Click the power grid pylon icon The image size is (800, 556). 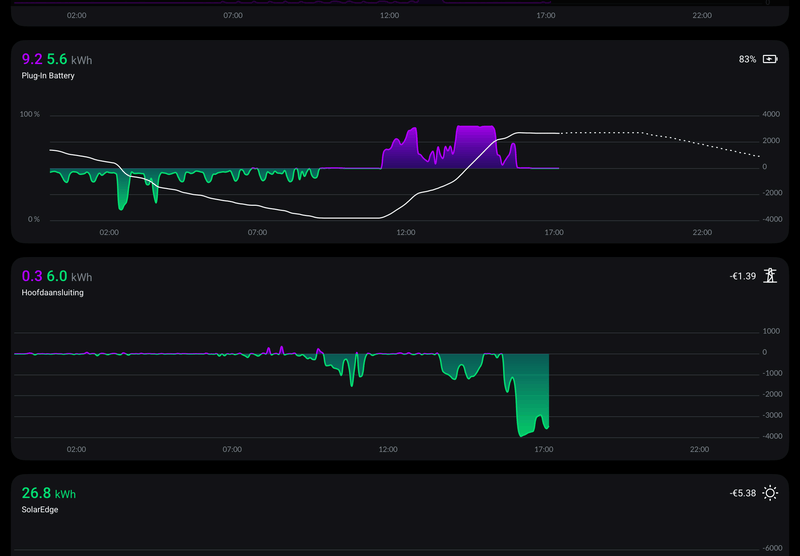pyautogui.click(x=770, y=276)
